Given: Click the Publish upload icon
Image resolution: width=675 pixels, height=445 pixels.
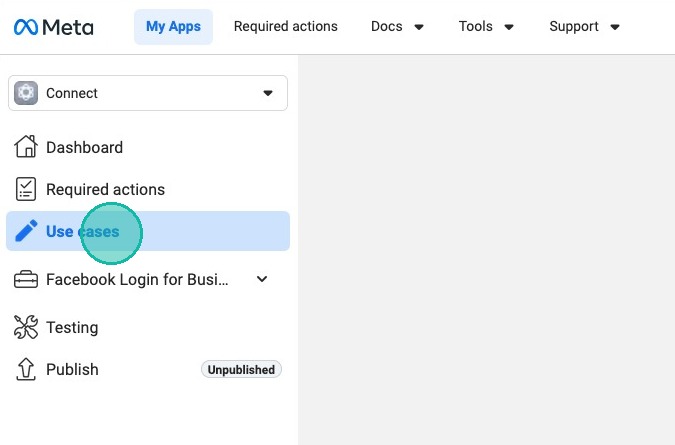Looking at the screenshot, I should click(x=26, y=369).
